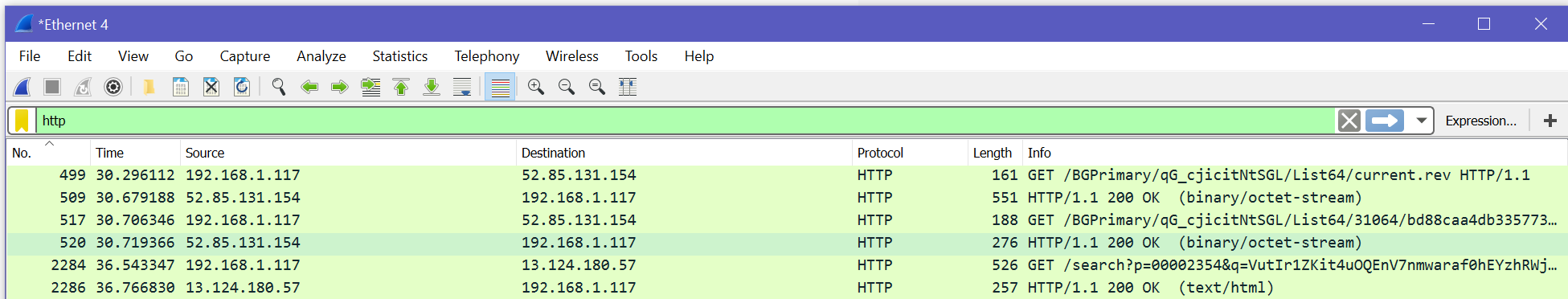Viewport: 1568px width, 299px height.
Task: Open a capture file with folder icon
Action: click(149, 87)
